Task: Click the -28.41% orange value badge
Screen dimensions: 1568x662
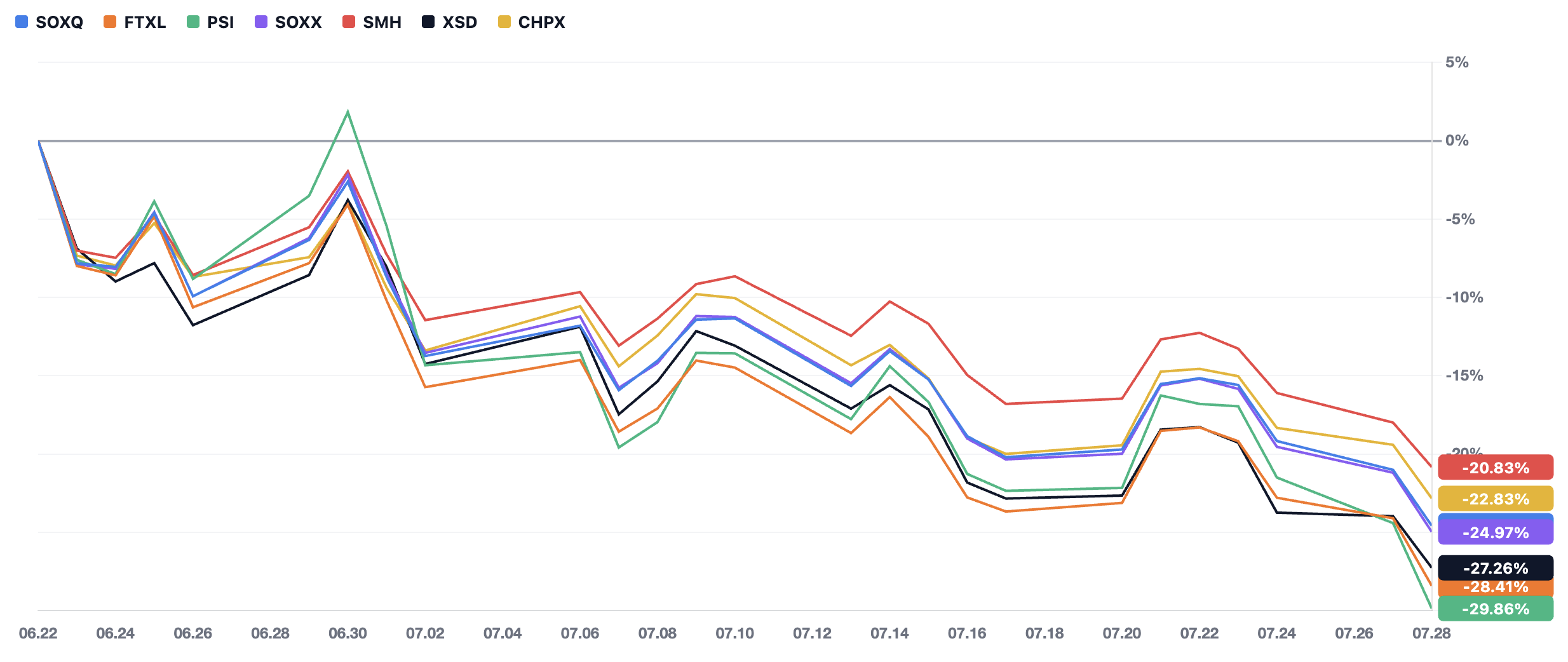Action: [x=1496, y=588]
